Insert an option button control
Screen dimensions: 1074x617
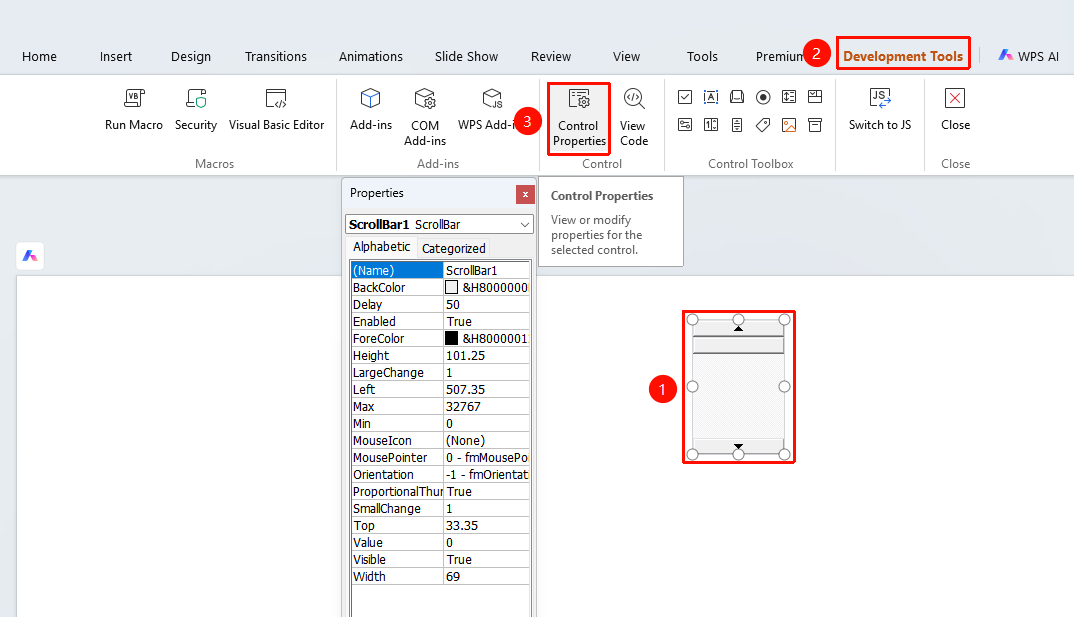[x=763, y=97]
